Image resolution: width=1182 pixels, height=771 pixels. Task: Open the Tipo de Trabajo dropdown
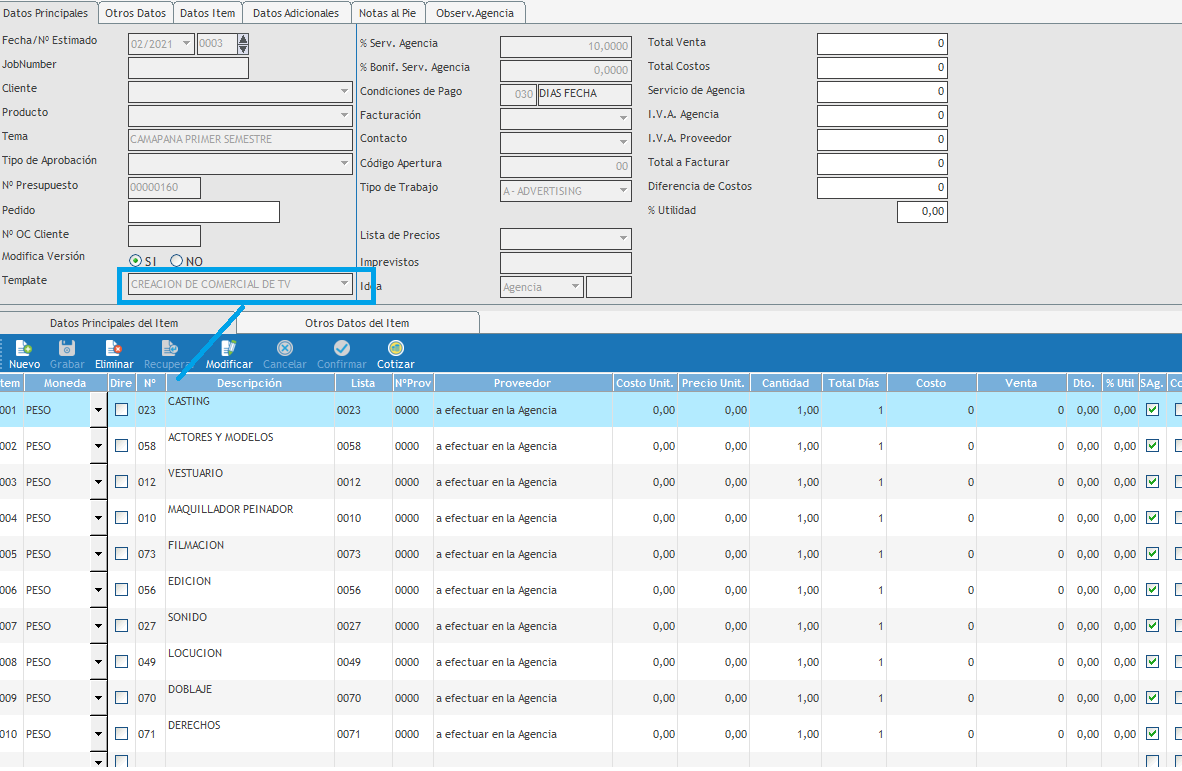pos(623,190)
